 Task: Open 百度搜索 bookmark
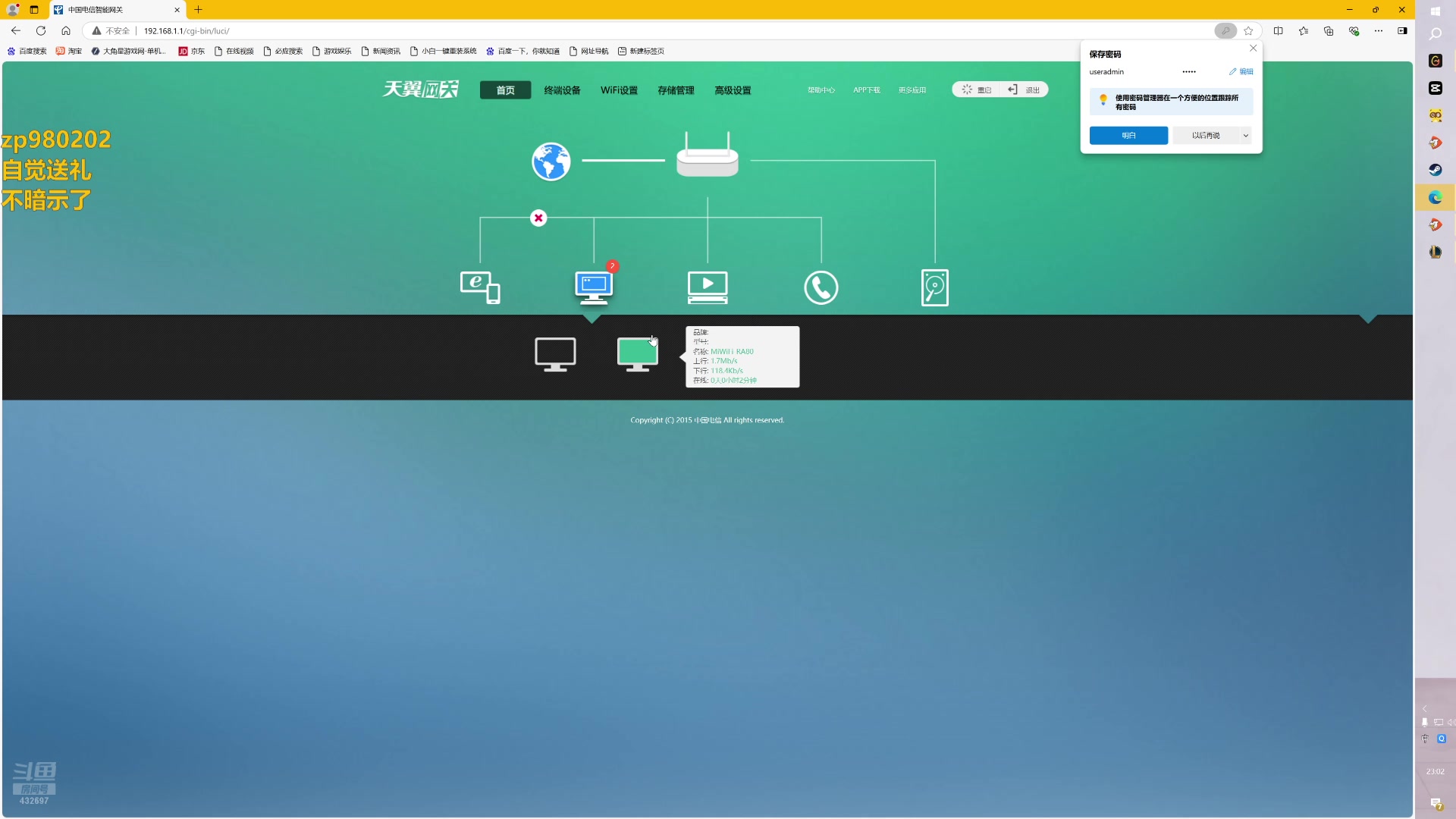point(27,52)
